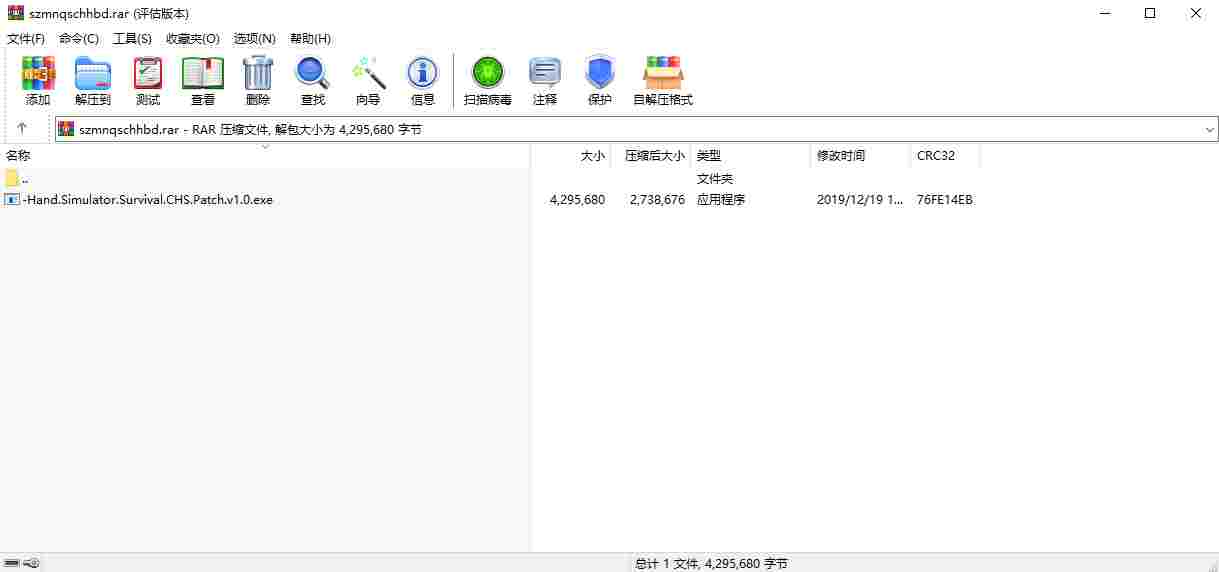Click the exe file's application icon
1219x572 pixels.
tap(12, 199)
